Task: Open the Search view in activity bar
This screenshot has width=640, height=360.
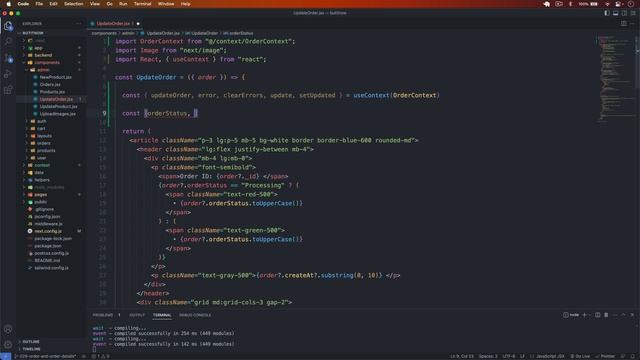Action: click(8, 41)
